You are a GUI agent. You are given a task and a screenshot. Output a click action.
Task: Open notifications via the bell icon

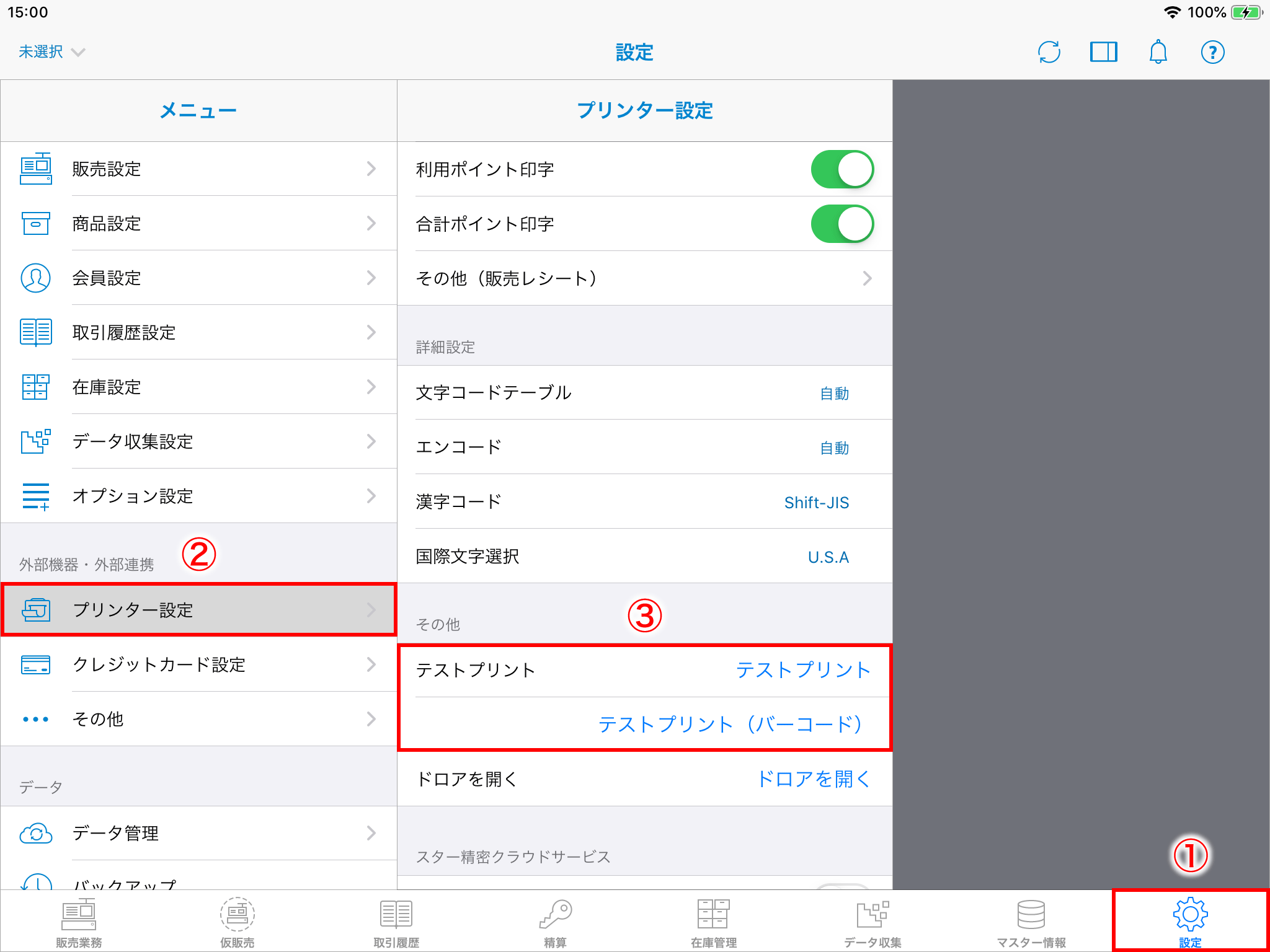(x=1158, y=52)
